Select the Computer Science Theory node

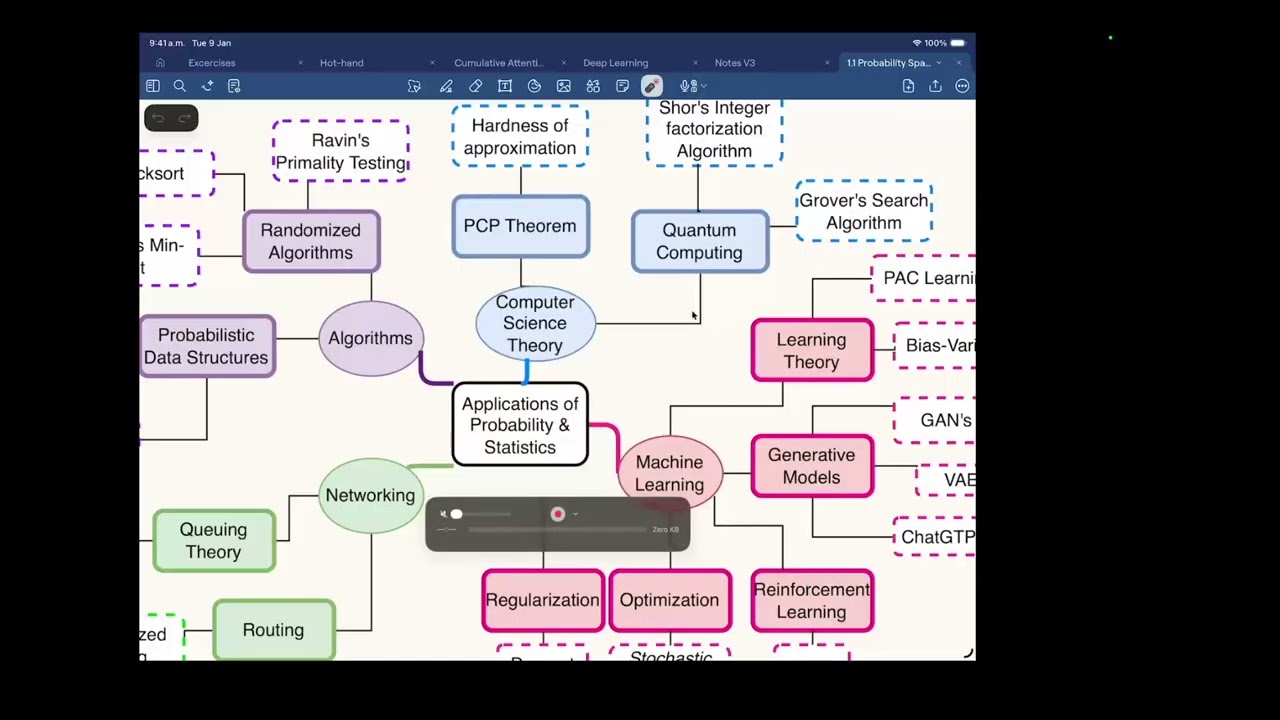(535, 323)
